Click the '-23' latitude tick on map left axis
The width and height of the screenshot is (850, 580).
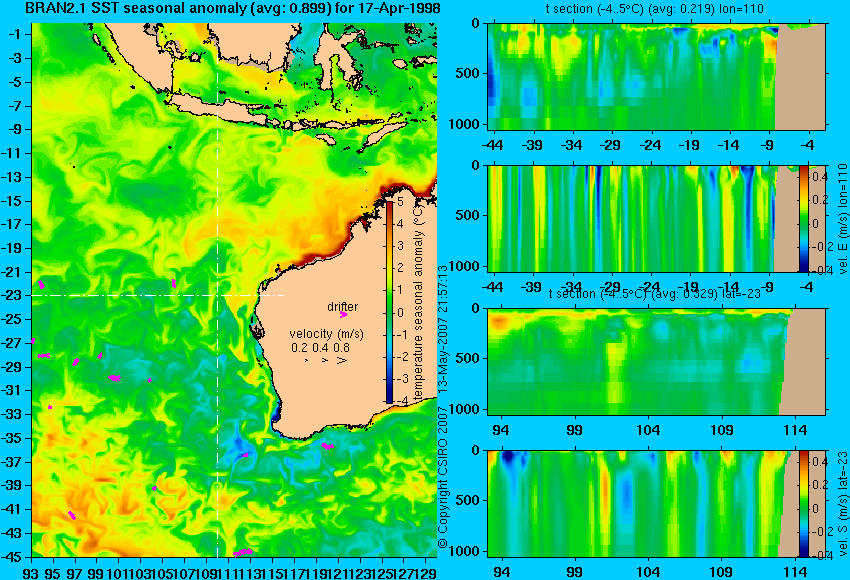click(x=13, y=295)
